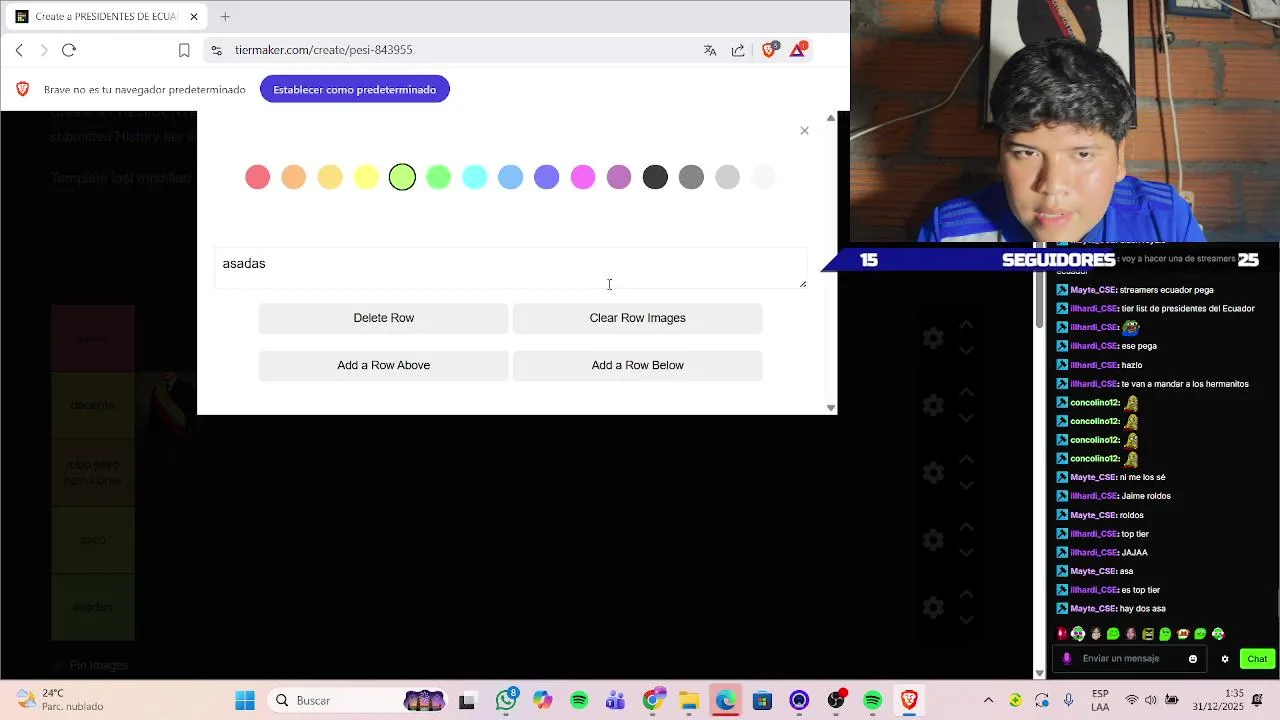Select the pure green color swatch
The width and height of the screenshot is (1280, 720).
(x=438, y=177)
